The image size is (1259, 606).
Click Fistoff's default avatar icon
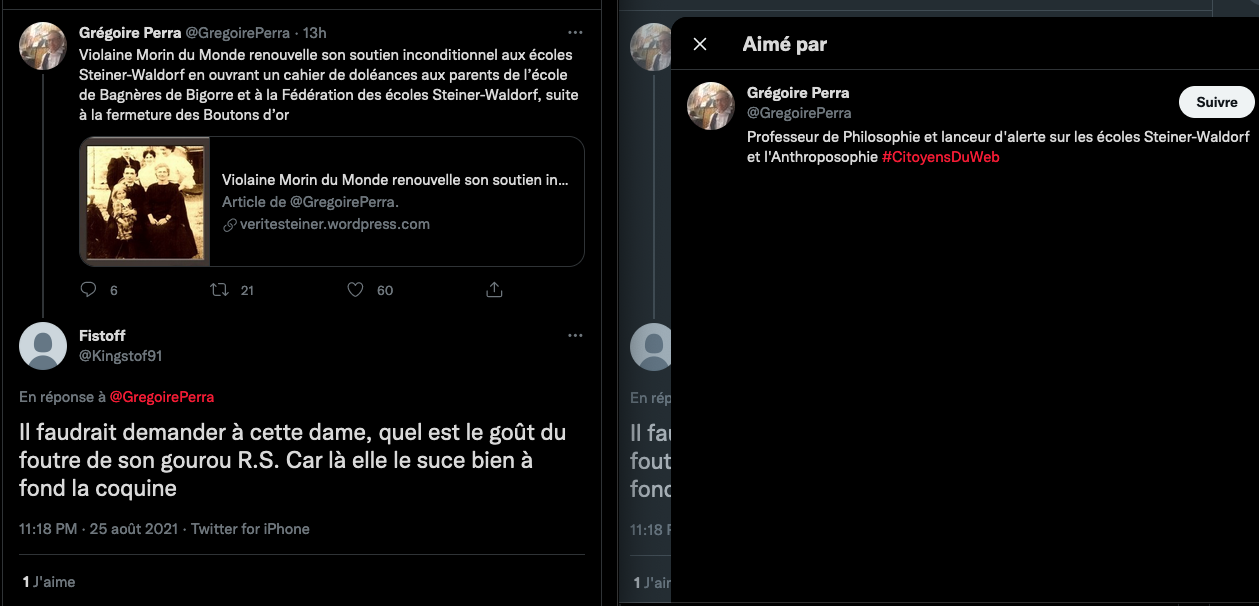[x=43, y=346]
